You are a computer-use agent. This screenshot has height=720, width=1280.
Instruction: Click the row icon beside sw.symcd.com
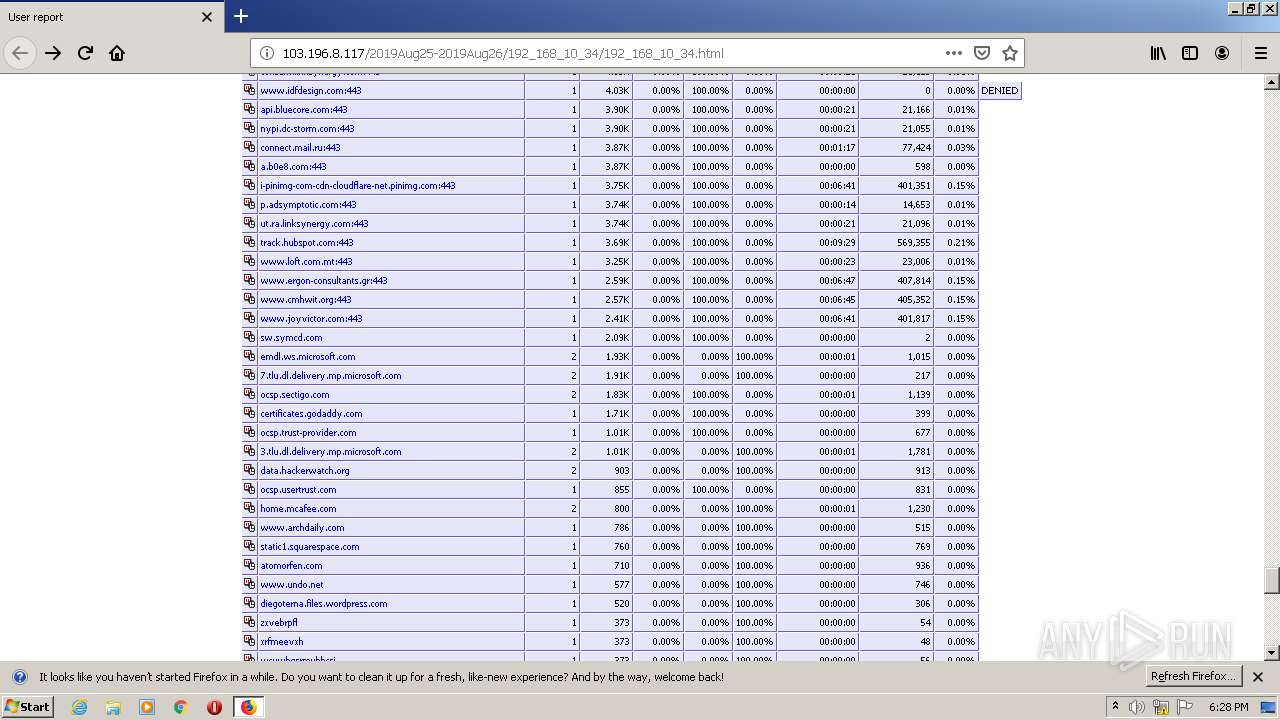pyautogui.click(x=250, y=337)
